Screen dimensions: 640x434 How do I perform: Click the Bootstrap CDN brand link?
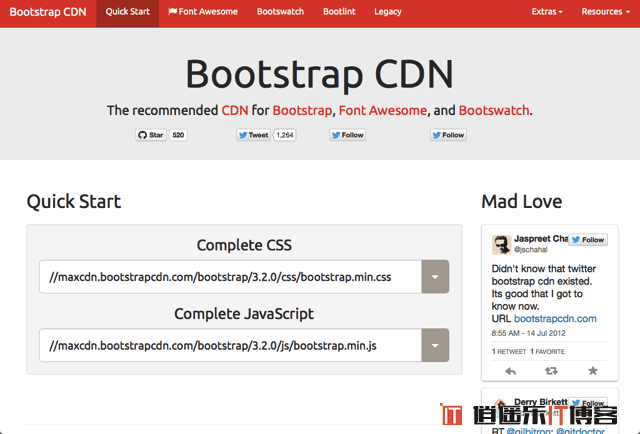(48, 12)
